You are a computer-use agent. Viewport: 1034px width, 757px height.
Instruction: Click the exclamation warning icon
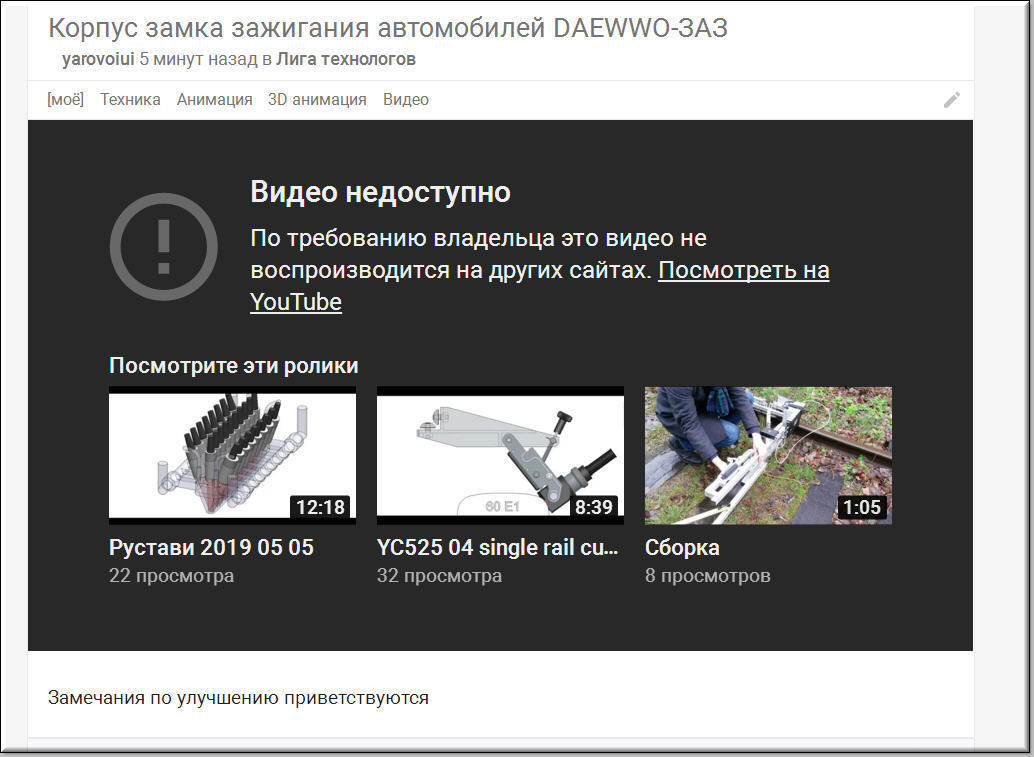click(x=163, y=246)
